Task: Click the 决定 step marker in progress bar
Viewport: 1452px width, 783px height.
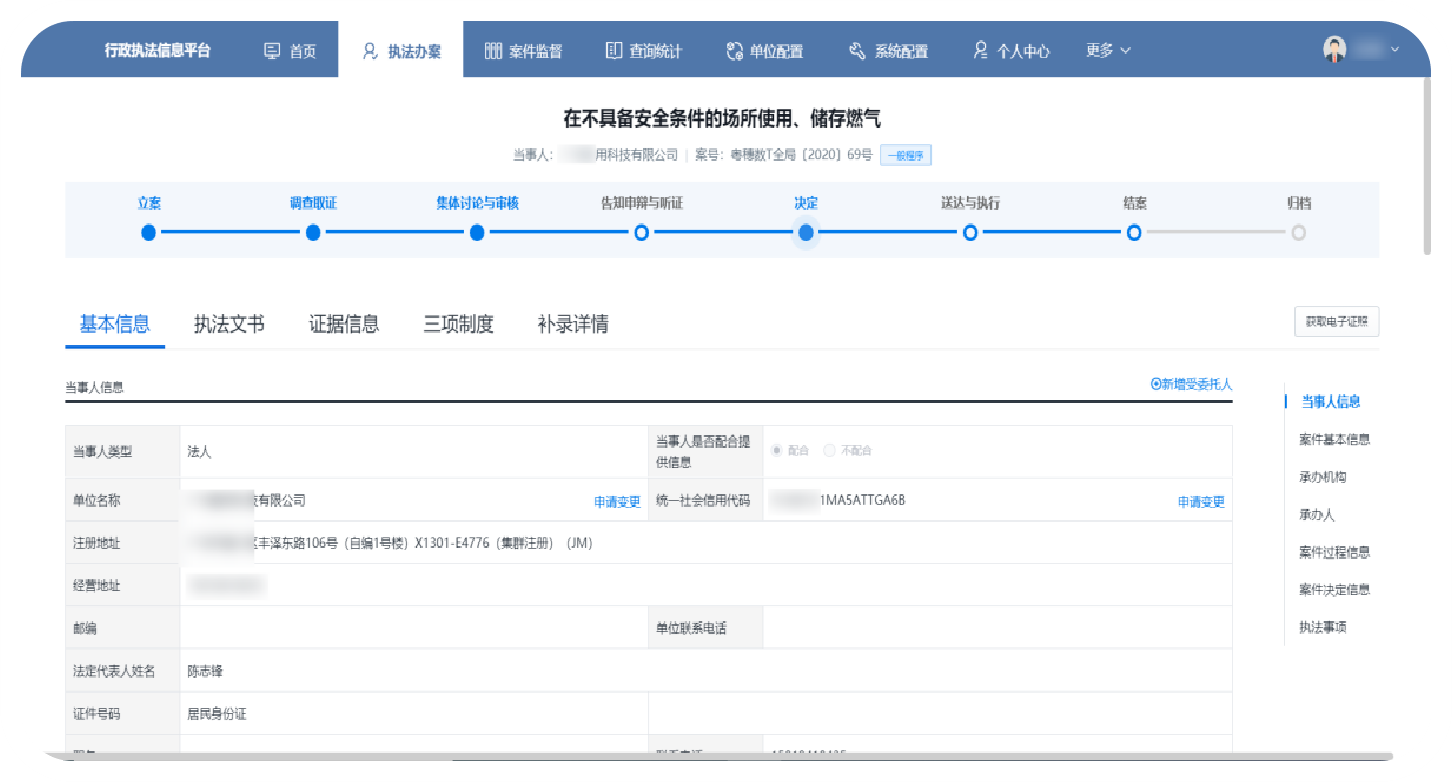Action: point(806,233)
